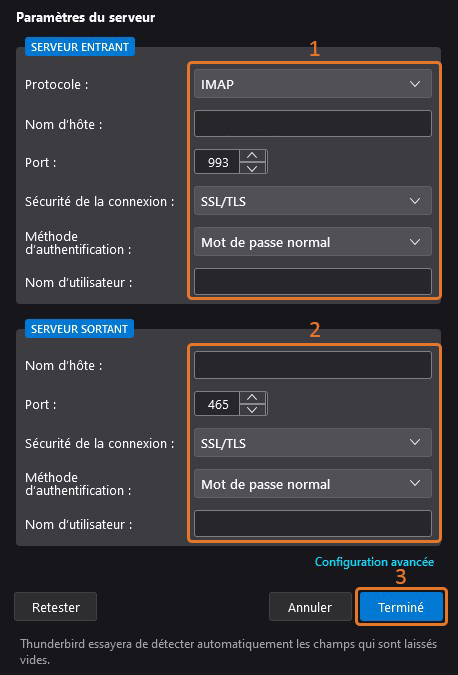Decrease the incoming port 993 with down arrow
The height and width of the screenshot is (675, 458).
click(253, 167)
